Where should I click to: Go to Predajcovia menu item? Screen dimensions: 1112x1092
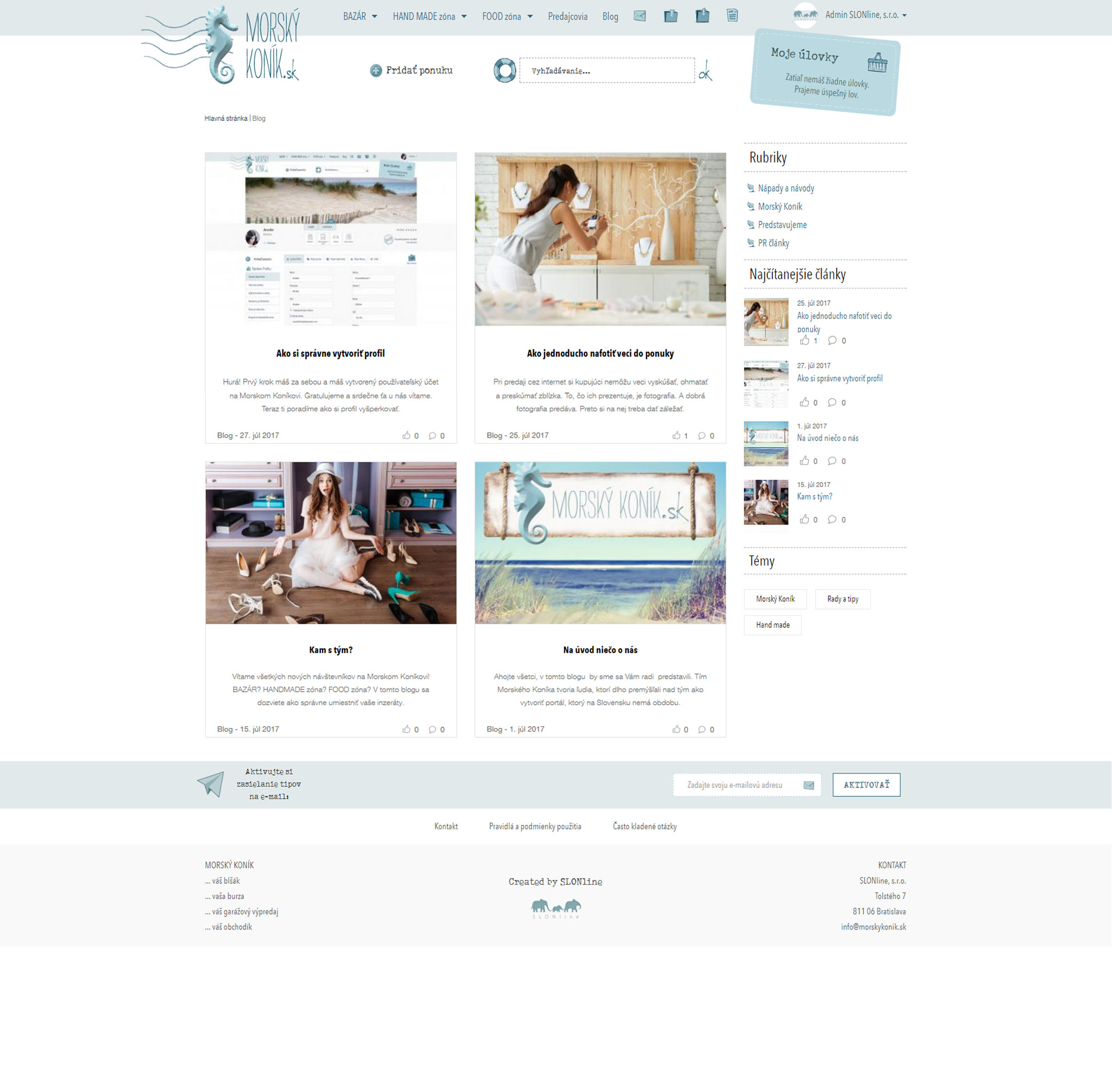pos(567,17)
